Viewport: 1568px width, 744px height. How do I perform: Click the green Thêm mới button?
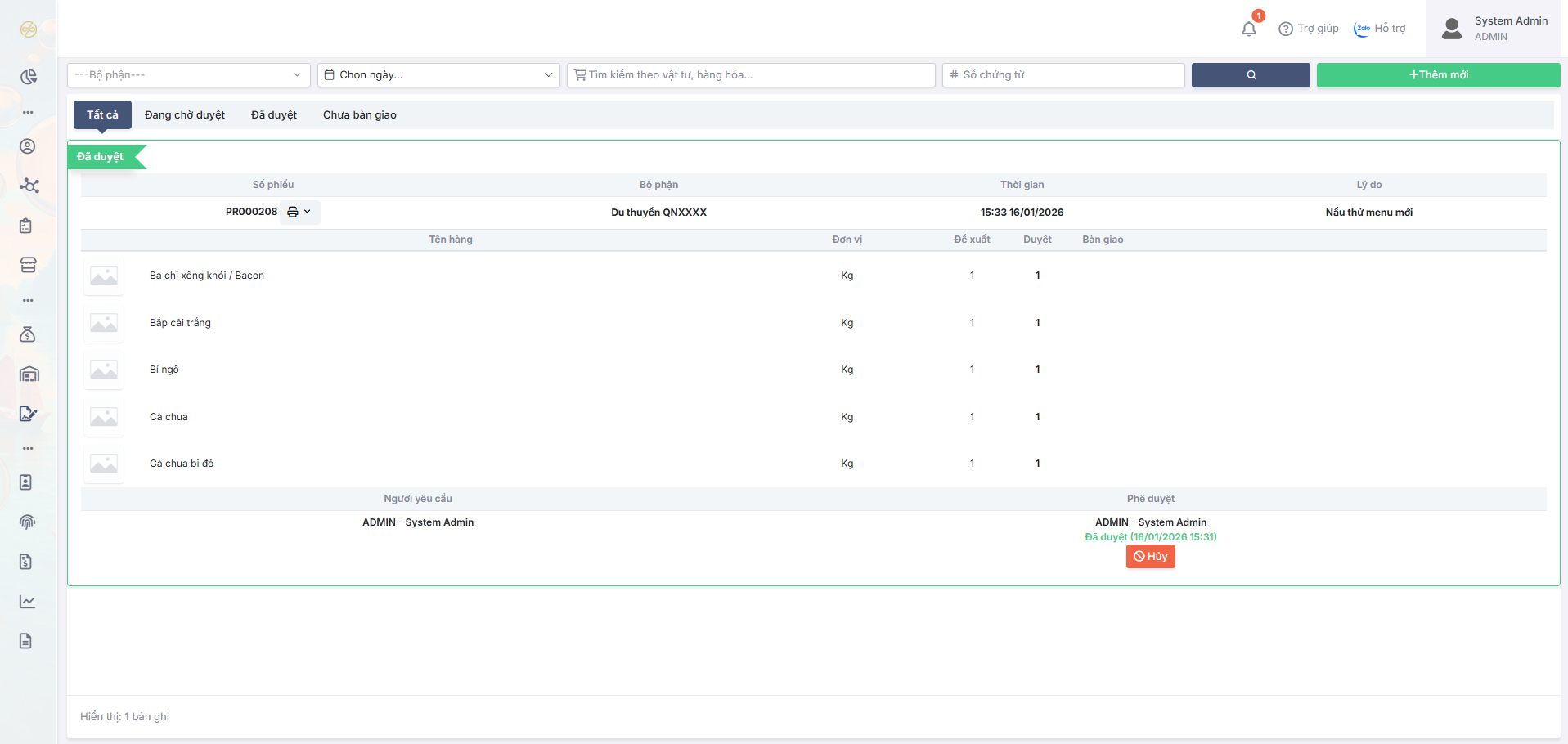(1438, 75)
